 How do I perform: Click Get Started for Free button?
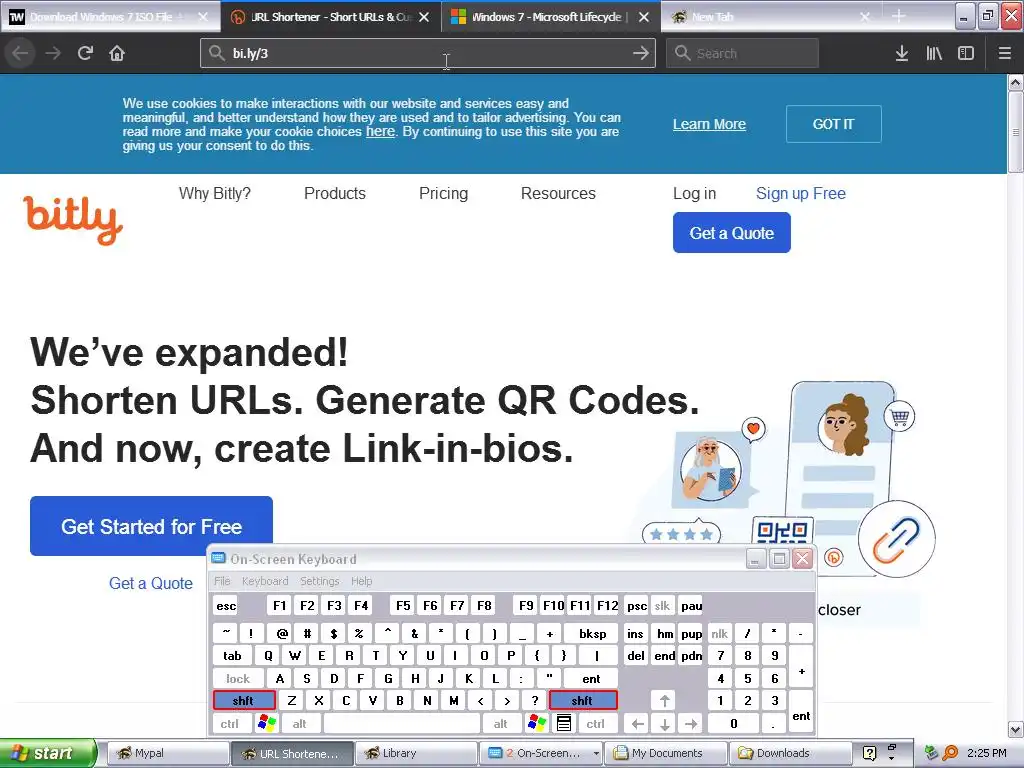tap(152, 526)
